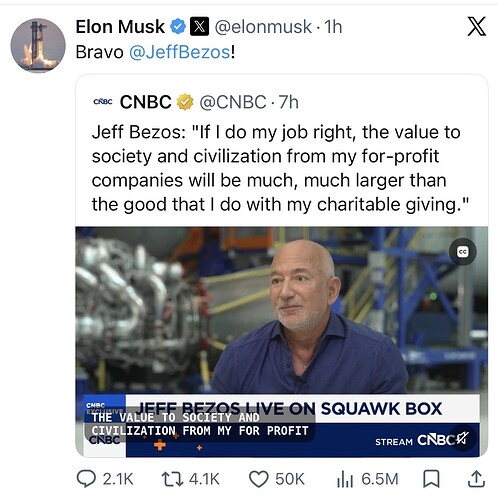The image size is (498, 500).
Task: Click the X affiliation badge beside Elon Musk
Action: [199, 26]
